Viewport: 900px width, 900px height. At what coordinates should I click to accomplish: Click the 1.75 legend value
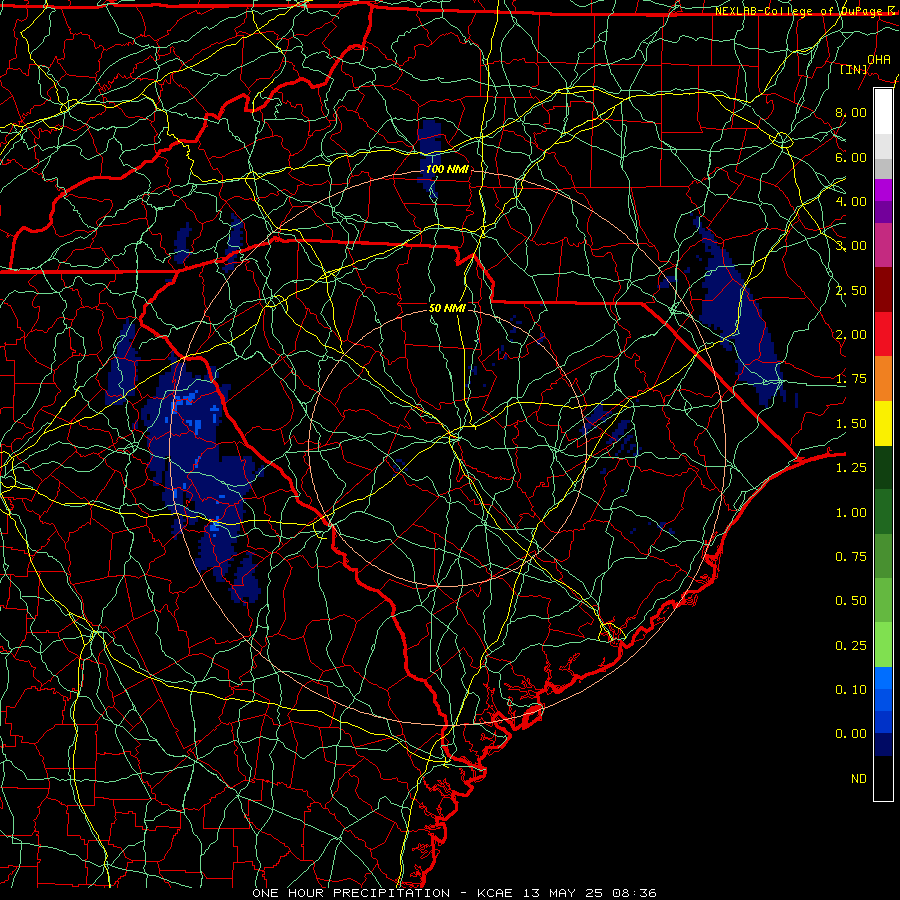pos(851,379)
